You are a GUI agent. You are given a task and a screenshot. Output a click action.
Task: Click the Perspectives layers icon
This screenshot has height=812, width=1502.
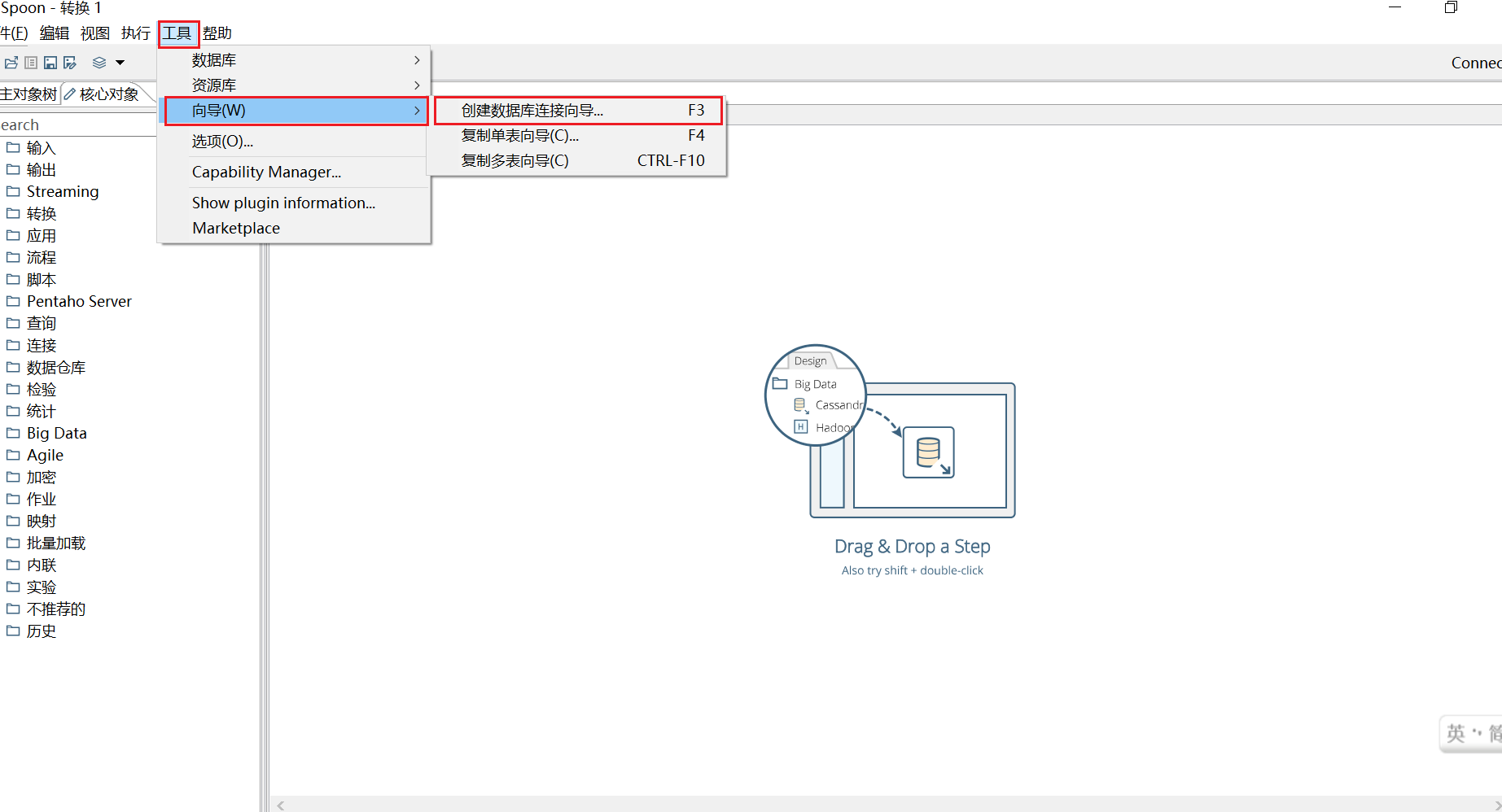(99, 63)
